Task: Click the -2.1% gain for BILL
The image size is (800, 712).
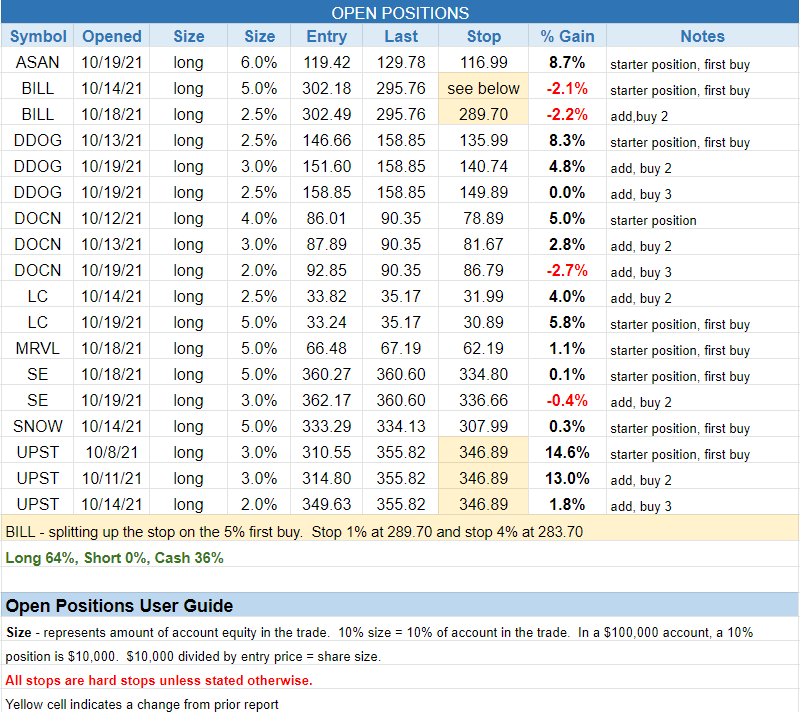Action: pos(567,88)
